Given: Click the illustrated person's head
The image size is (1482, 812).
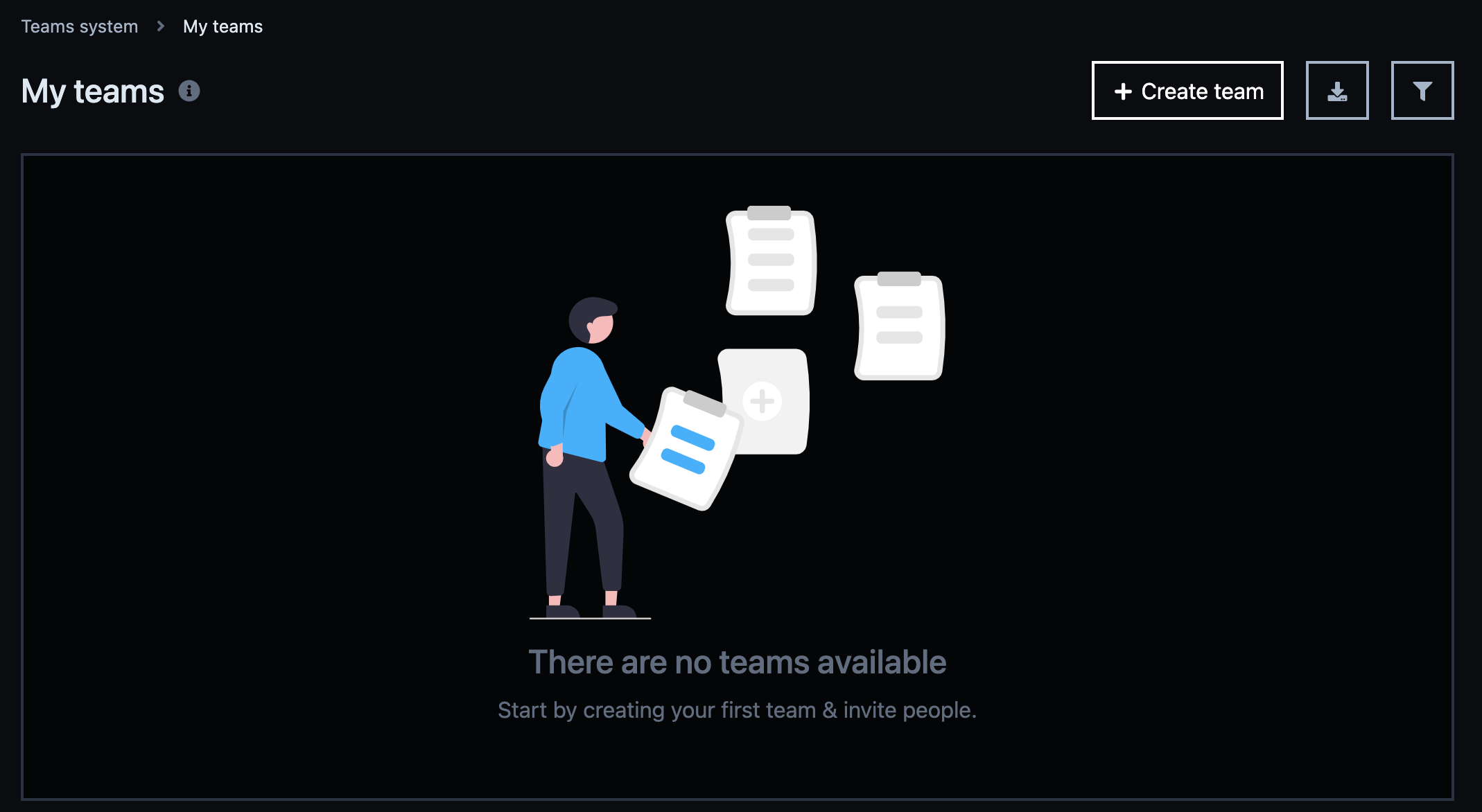Looking at the screenshot, I should 593,321.
